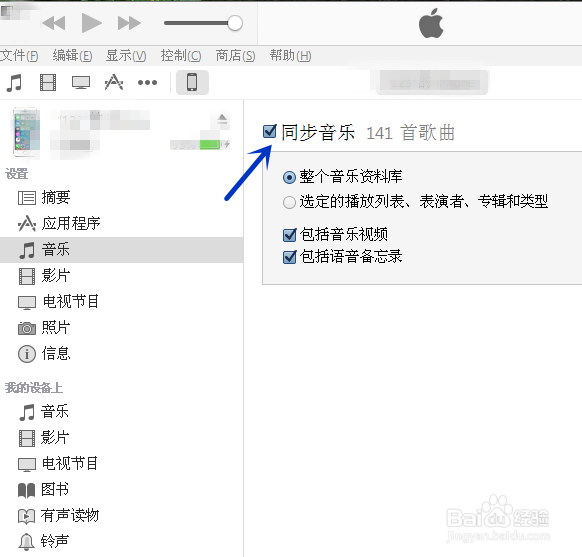The image size is (582, 557).
Task: Click the 摘要 list icon
Action: [x=27, y=198]
